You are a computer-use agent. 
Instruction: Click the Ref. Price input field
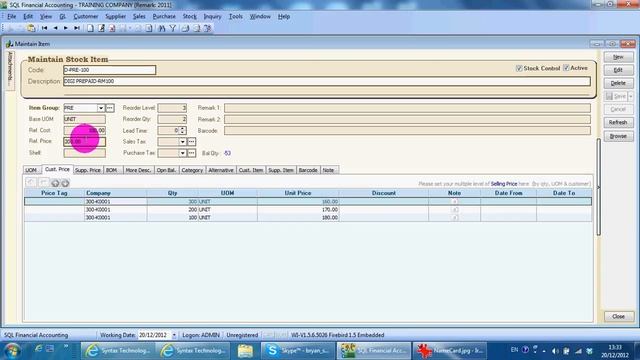(x=84, y=142)
